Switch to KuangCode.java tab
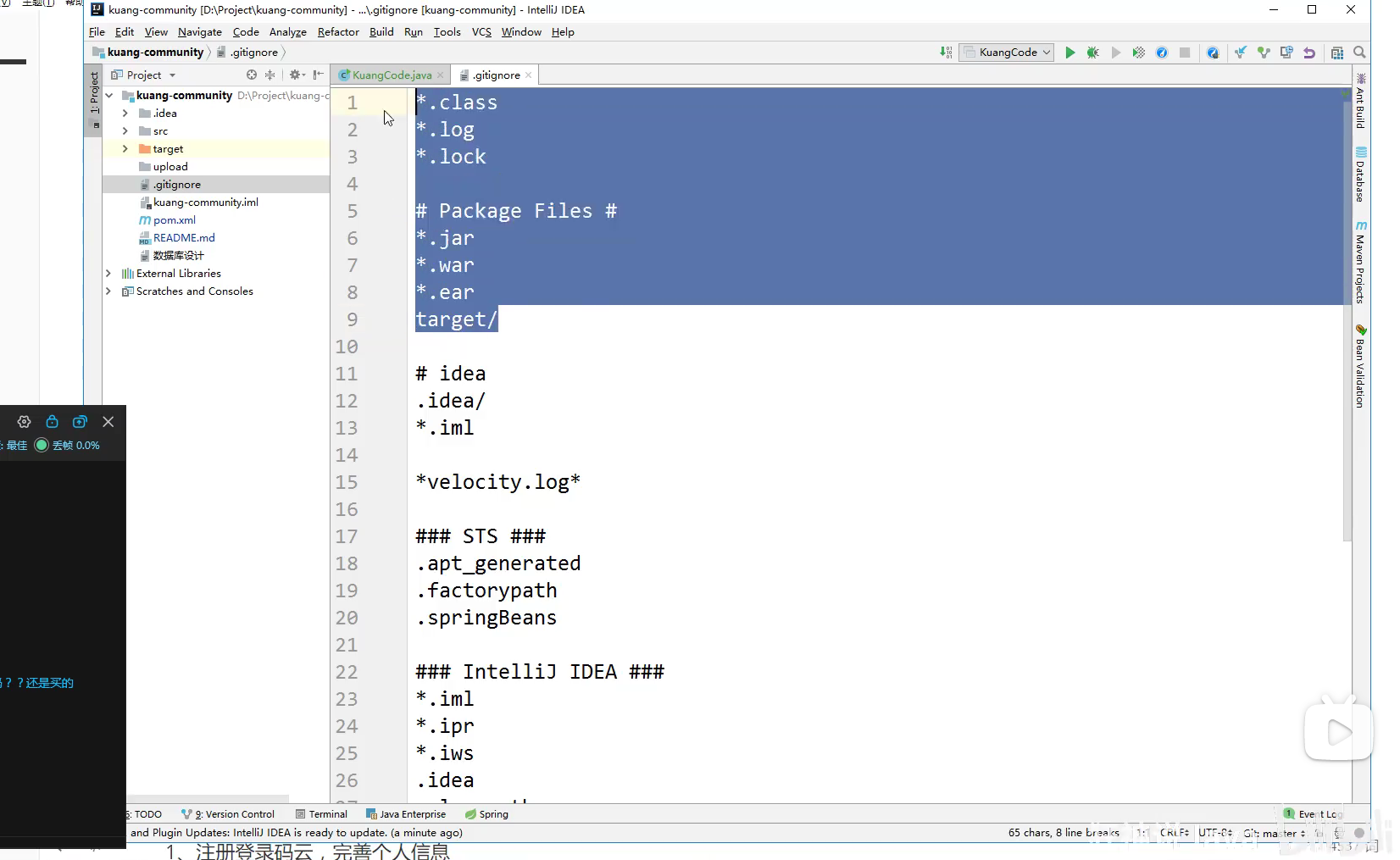The height and width of the screenshot is (860, 1400). pyautogui.click(x=392, y=75)
